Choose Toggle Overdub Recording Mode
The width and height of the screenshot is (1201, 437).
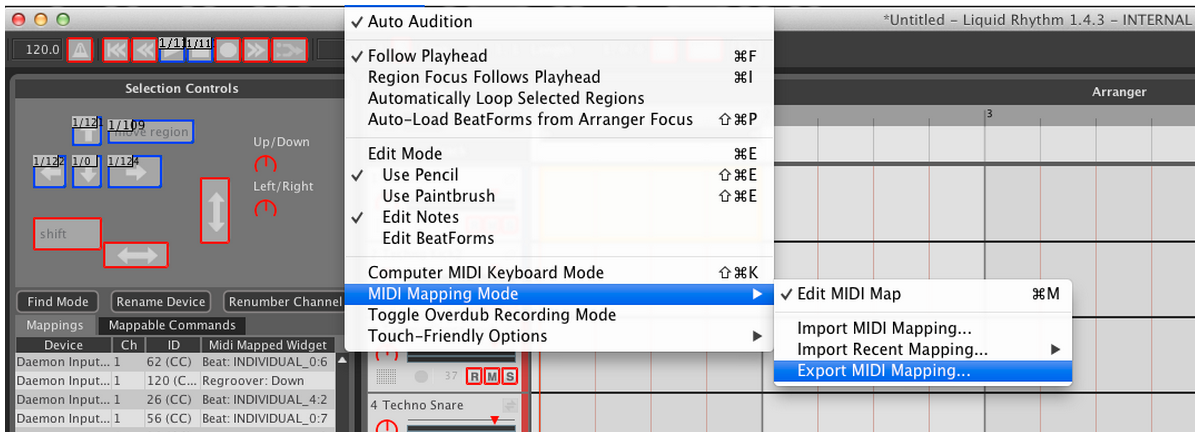coord(559,315)
